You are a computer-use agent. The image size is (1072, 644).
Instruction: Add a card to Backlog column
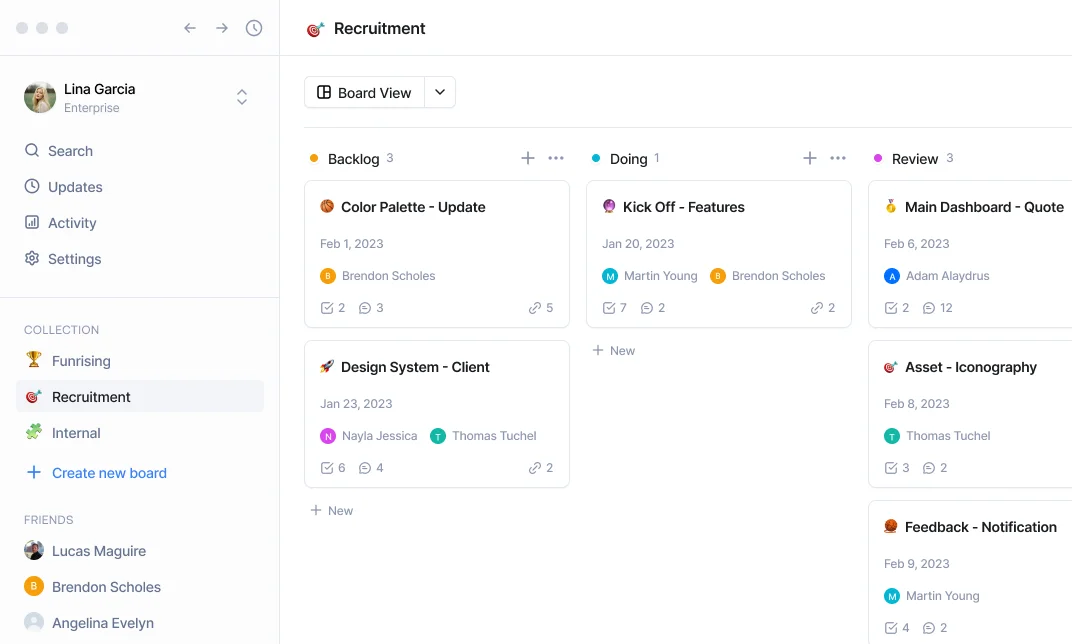coord(528,158)
